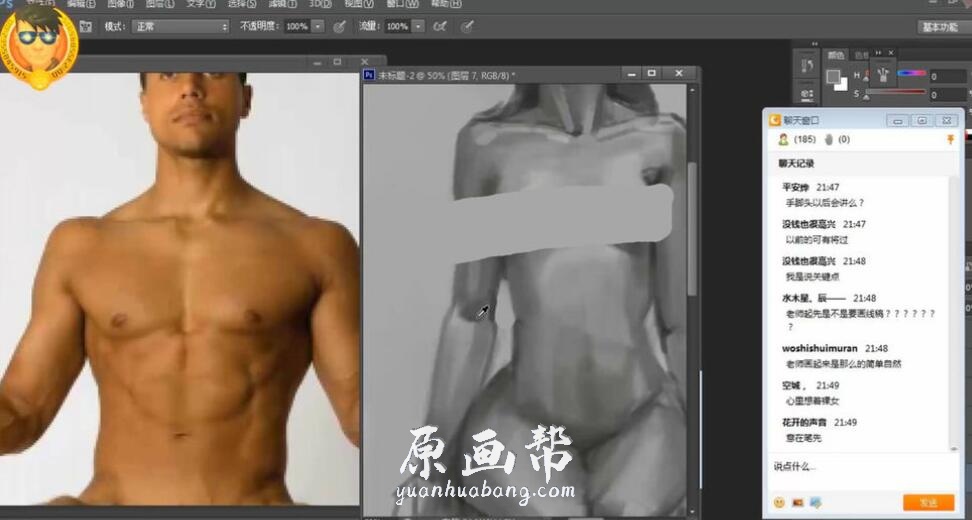Open the Essentials workspace switcher button
This screenshot has width=972, height=520.
coord(940,27)
